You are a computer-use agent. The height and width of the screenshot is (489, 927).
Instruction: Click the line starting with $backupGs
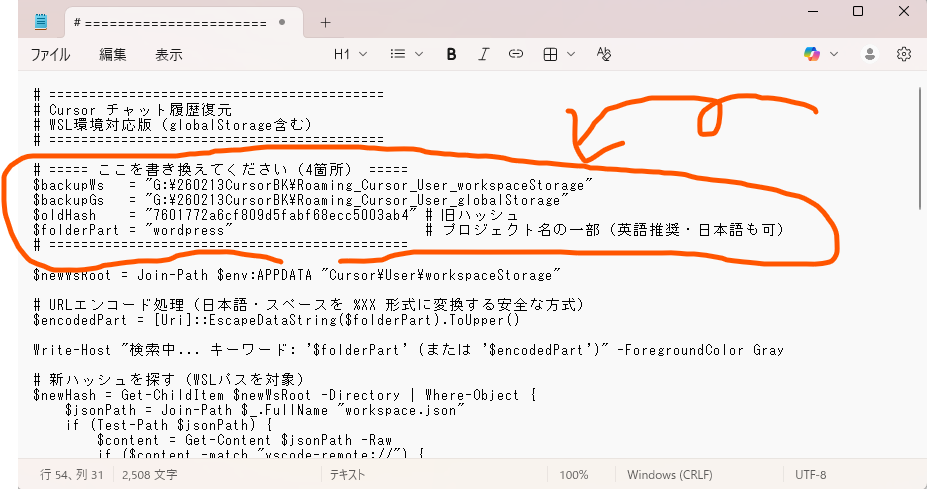point(301,200)
